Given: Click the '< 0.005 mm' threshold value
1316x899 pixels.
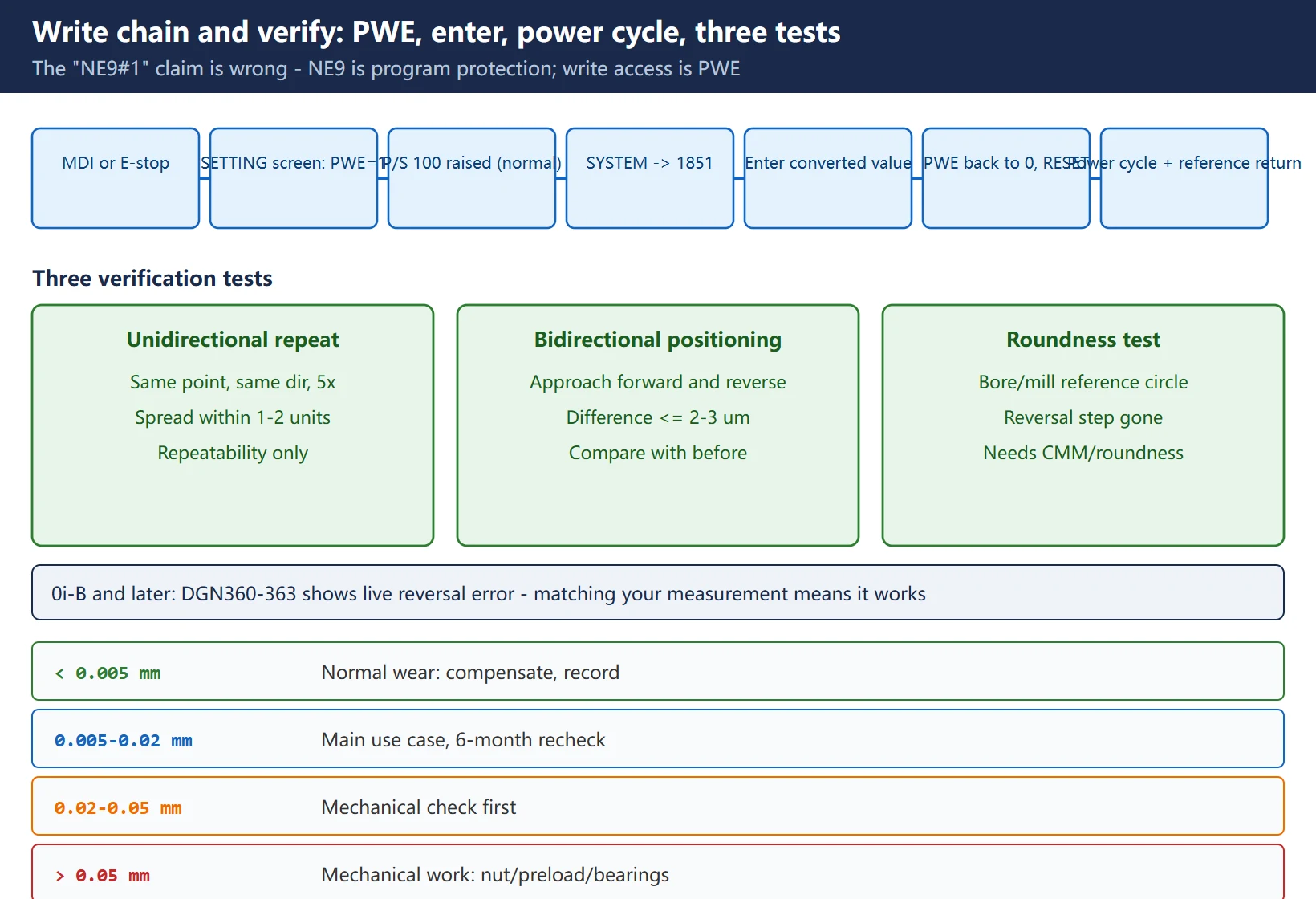Looking at the screenshot, I should 108,673.
